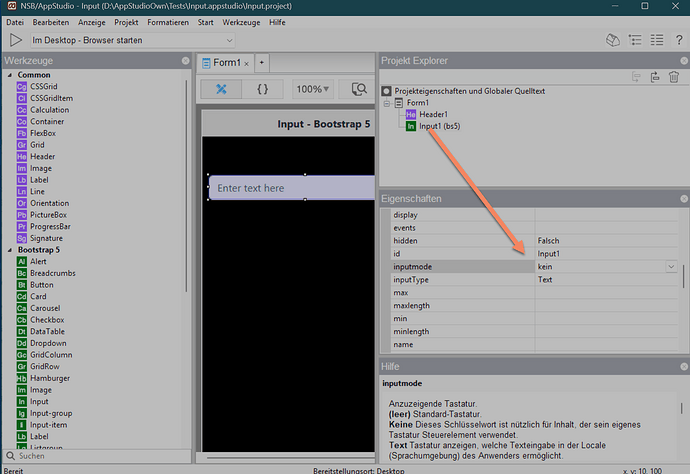Viewport: 690px width, 474px height.
Task: Open the Formatieren menu
Action: 168,22
